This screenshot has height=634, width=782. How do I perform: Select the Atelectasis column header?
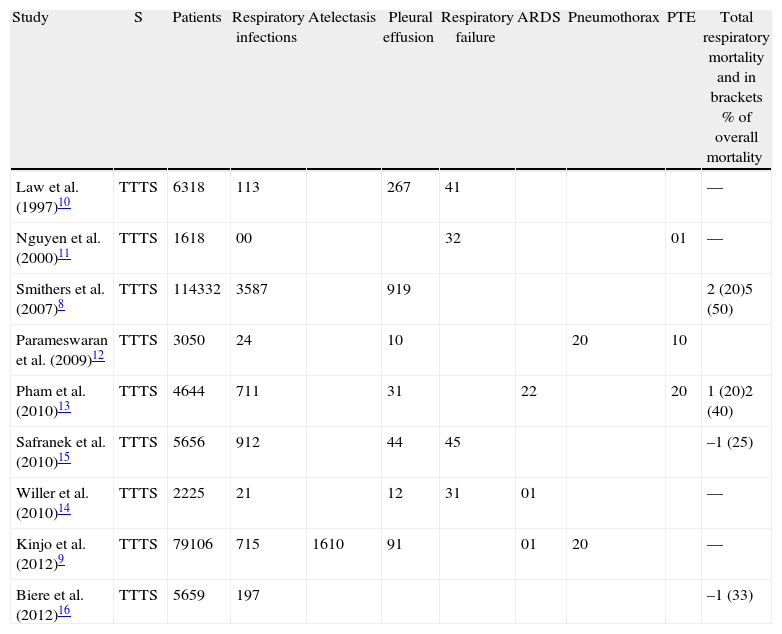tap(342, 18)
